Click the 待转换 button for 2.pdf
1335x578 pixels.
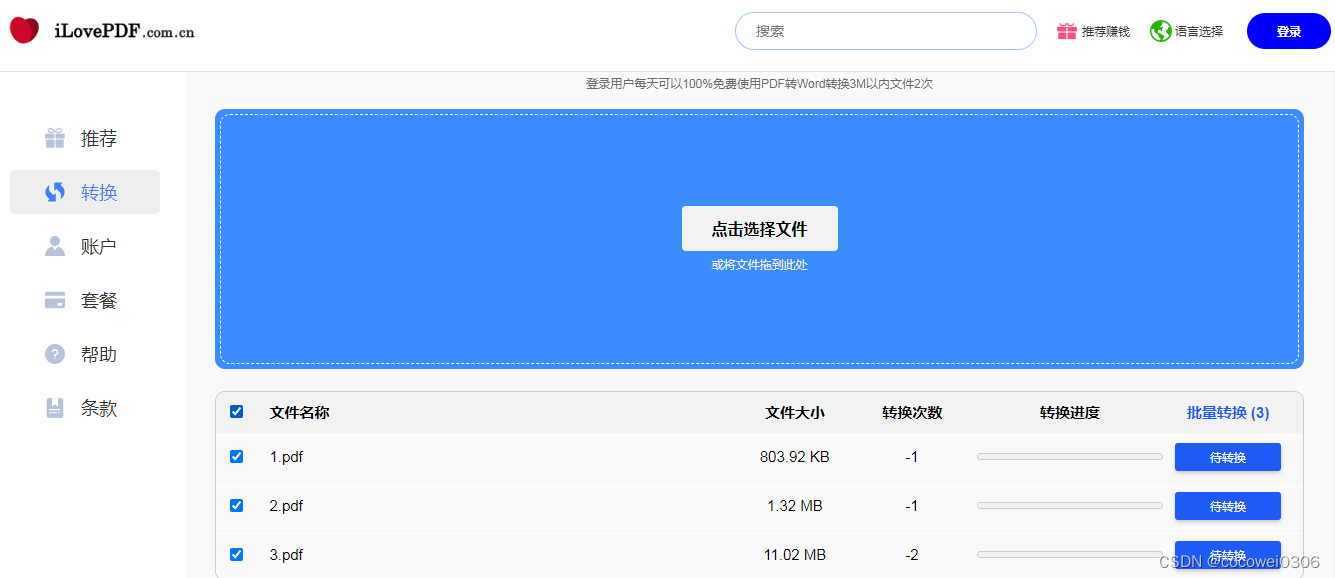click(x=1227, y=505)
